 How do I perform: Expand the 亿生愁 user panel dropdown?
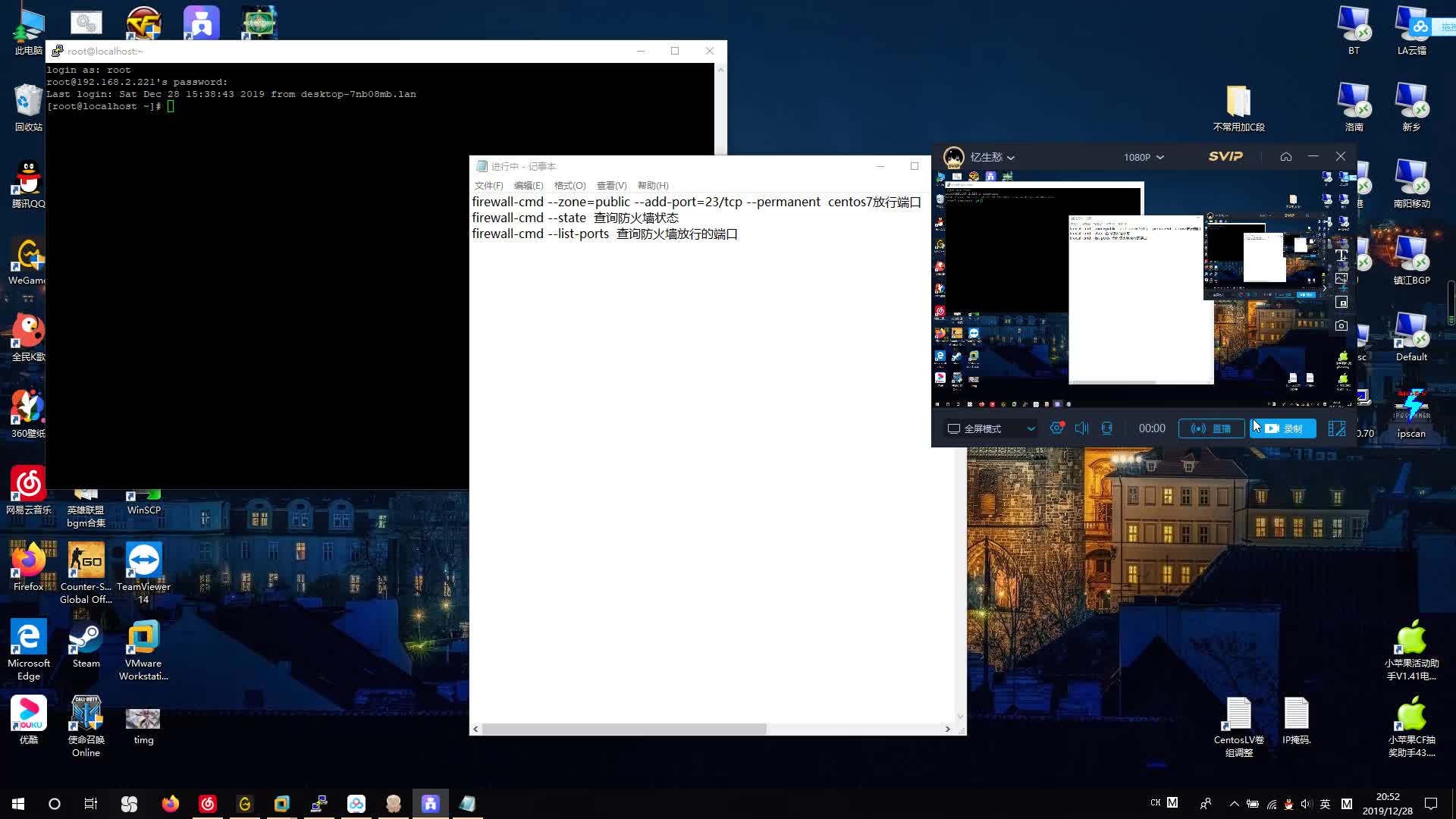point(1010,157)
